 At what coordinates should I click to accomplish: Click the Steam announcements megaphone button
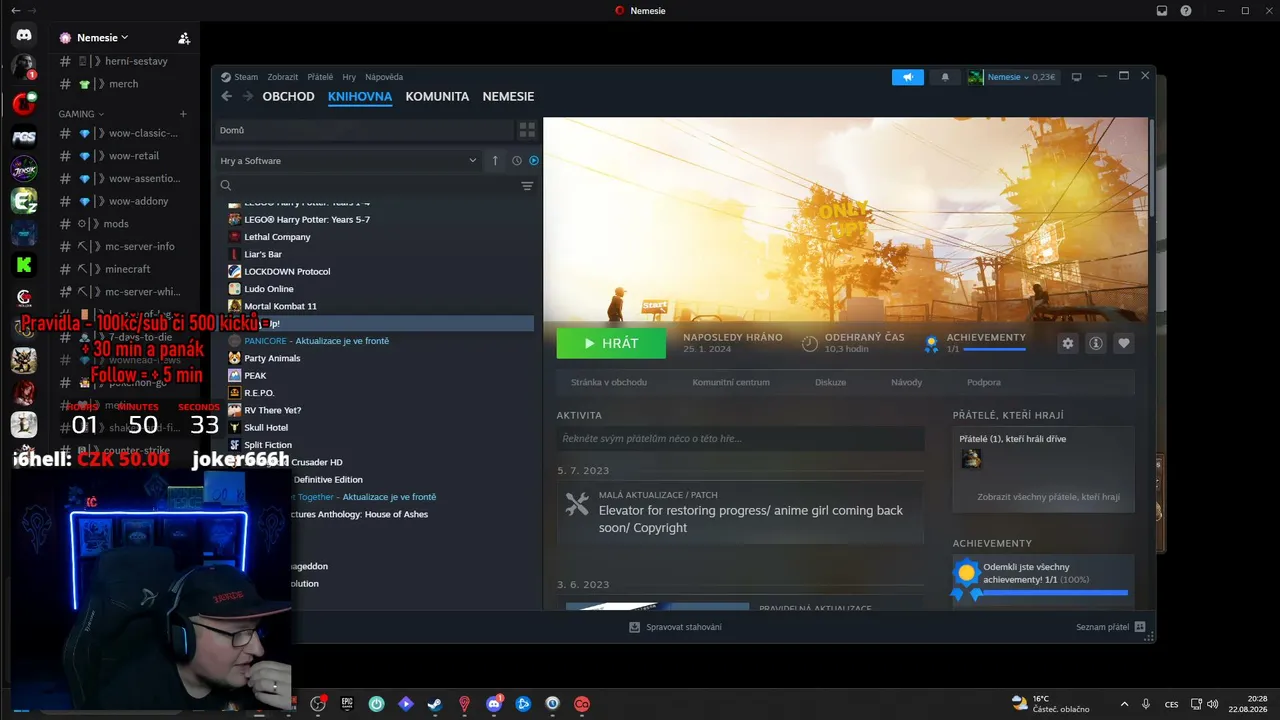908,77
